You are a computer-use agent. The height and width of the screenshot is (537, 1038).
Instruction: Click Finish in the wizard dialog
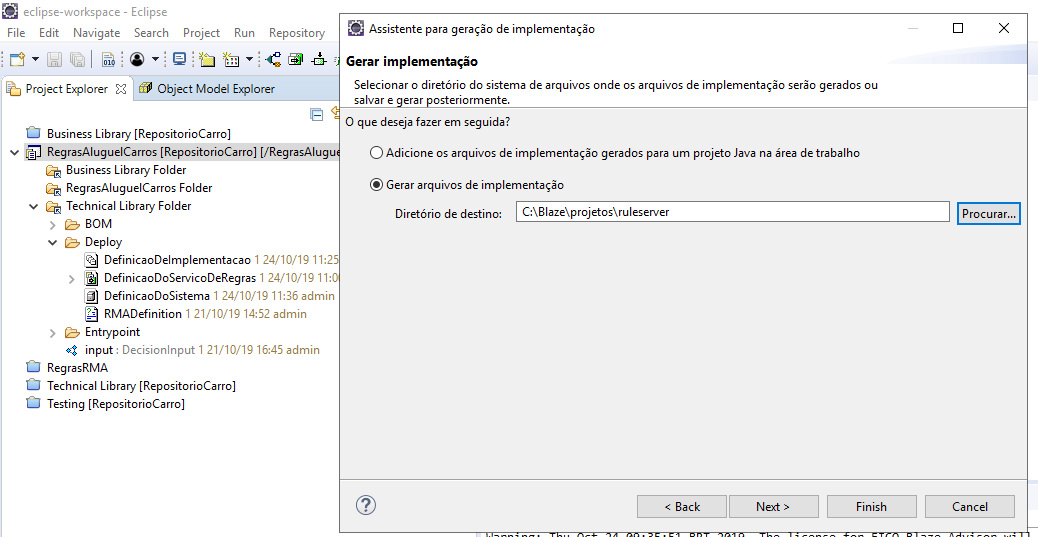(x=871, y=507)
